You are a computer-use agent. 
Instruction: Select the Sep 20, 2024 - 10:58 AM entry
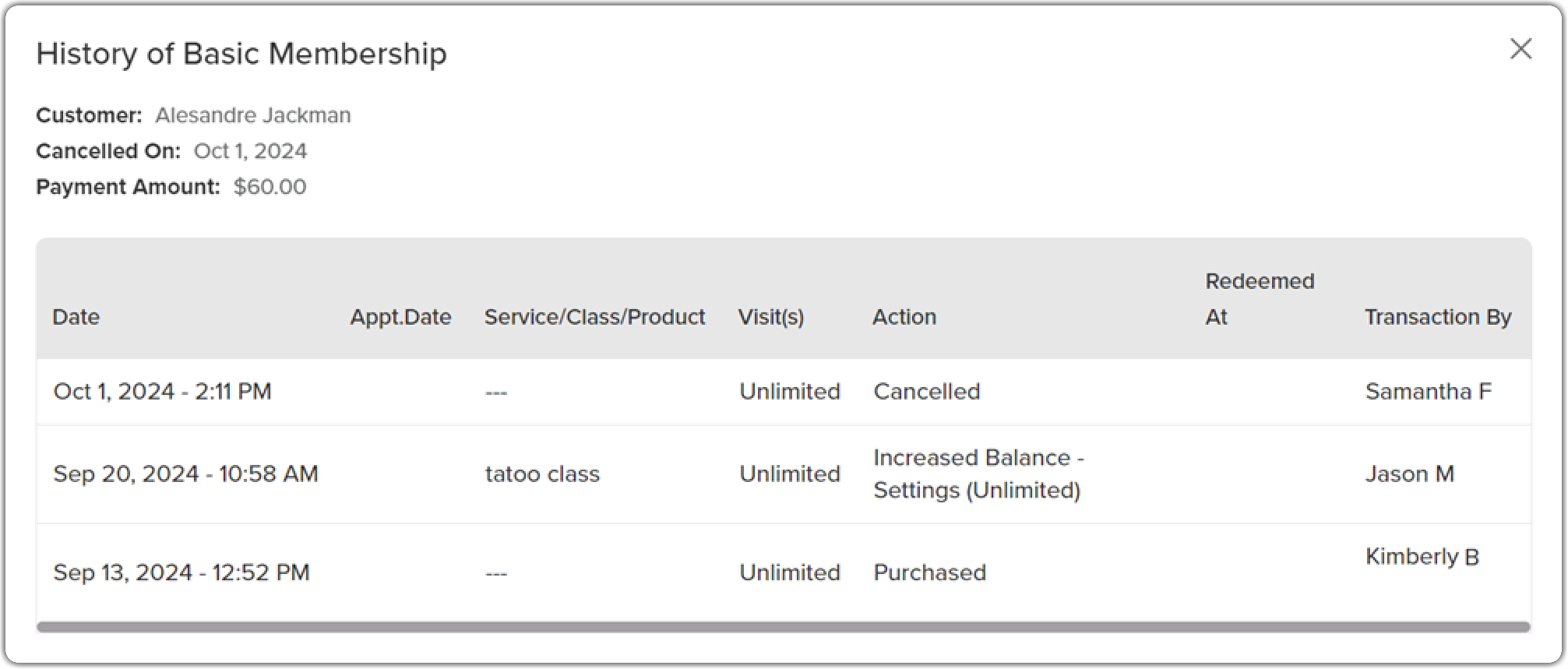185,474
